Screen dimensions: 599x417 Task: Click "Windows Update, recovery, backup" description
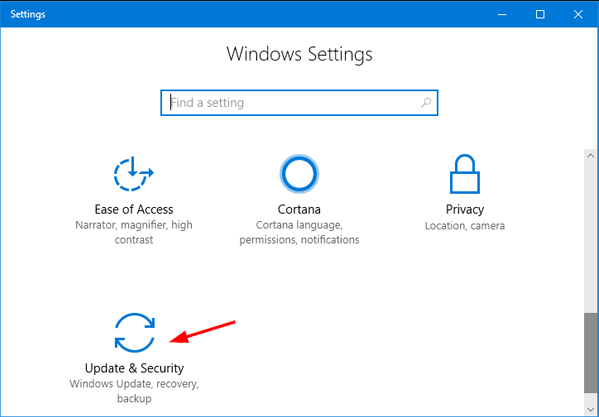coord(134,391)
